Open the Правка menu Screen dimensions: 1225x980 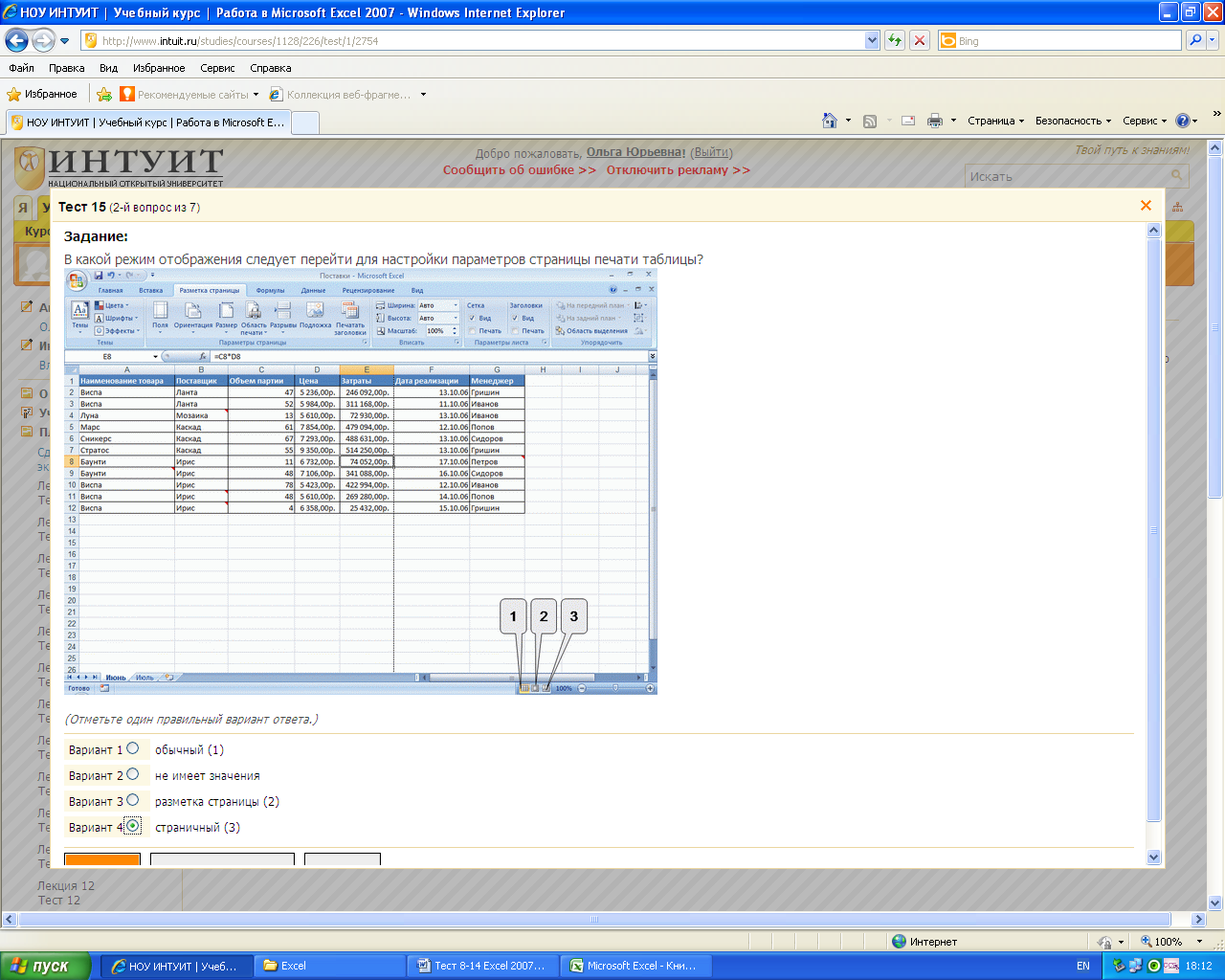coord(66,68)
